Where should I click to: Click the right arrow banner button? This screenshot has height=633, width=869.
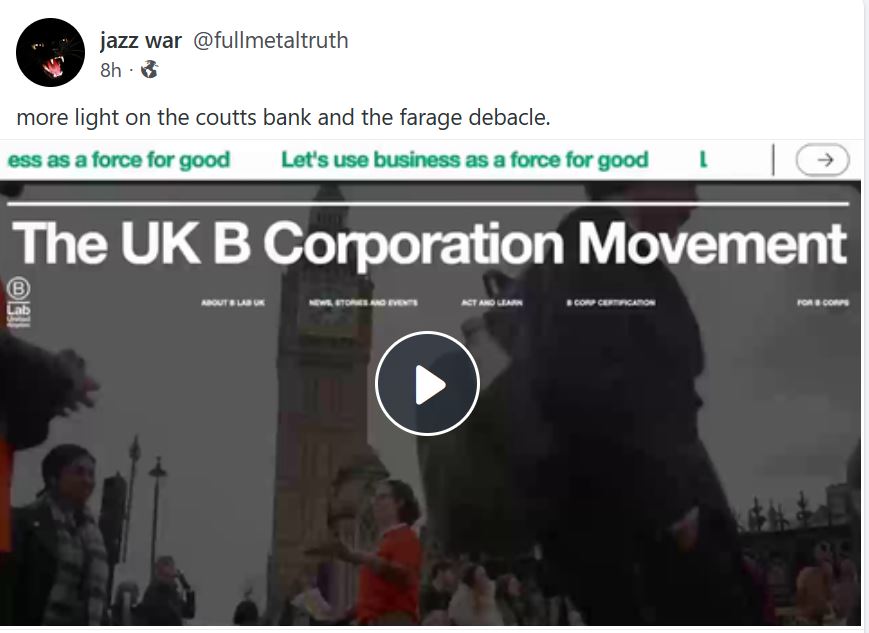(x=822, y=160)
